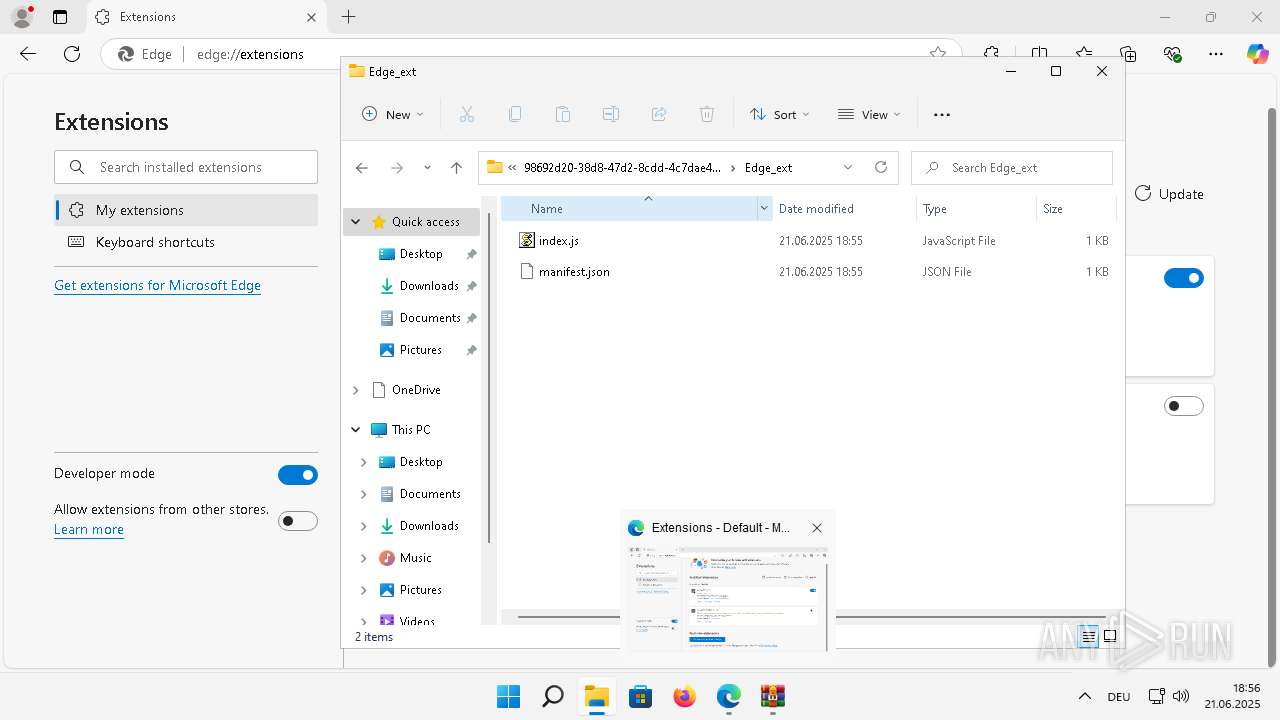Open the View dropdown in Explorer
1280x720 pixels.
pos(869,115)
